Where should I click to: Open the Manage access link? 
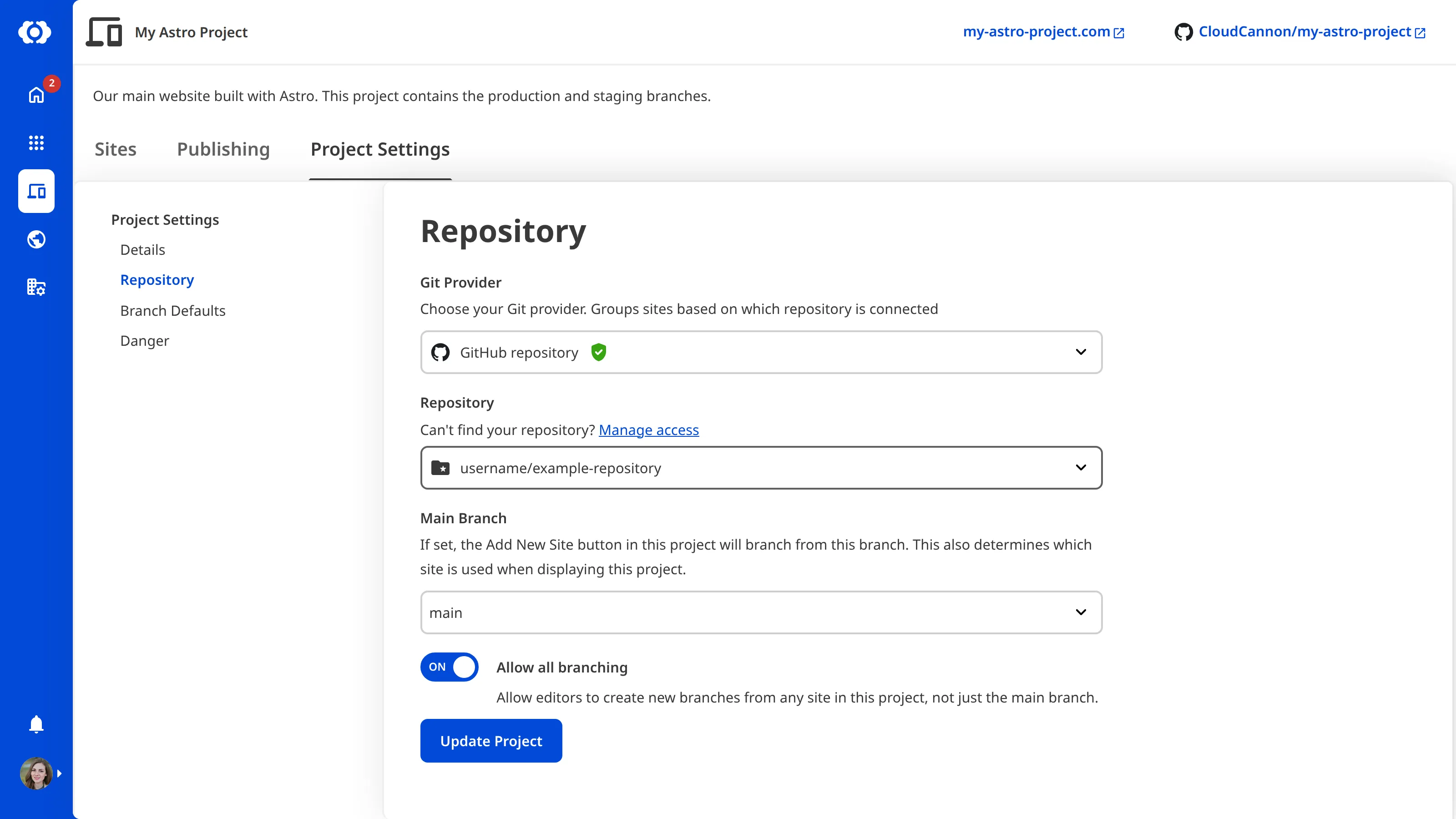pyautogui.click(x=649, y=430)
